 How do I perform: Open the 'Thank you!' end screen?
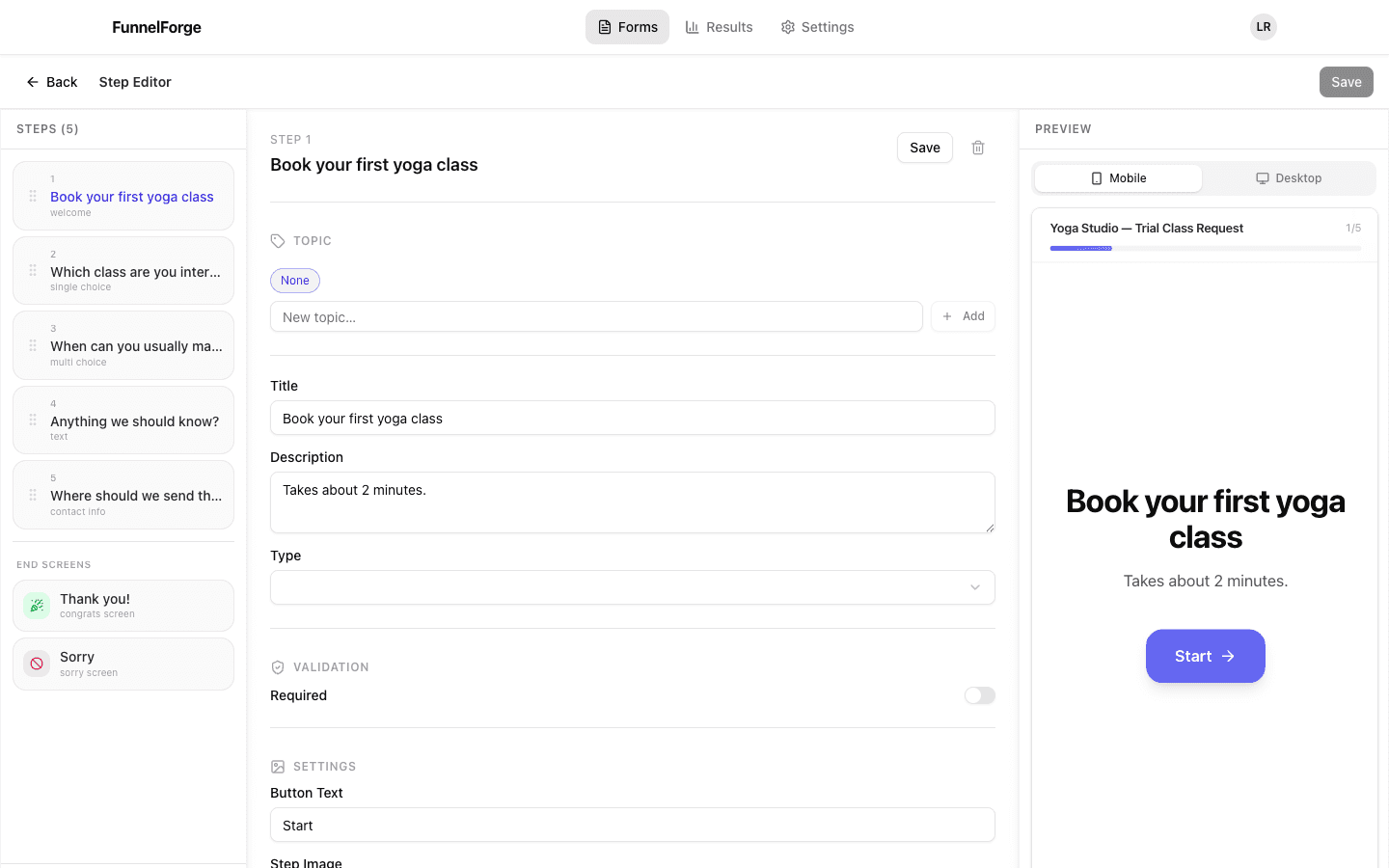(x=123, y=606)
